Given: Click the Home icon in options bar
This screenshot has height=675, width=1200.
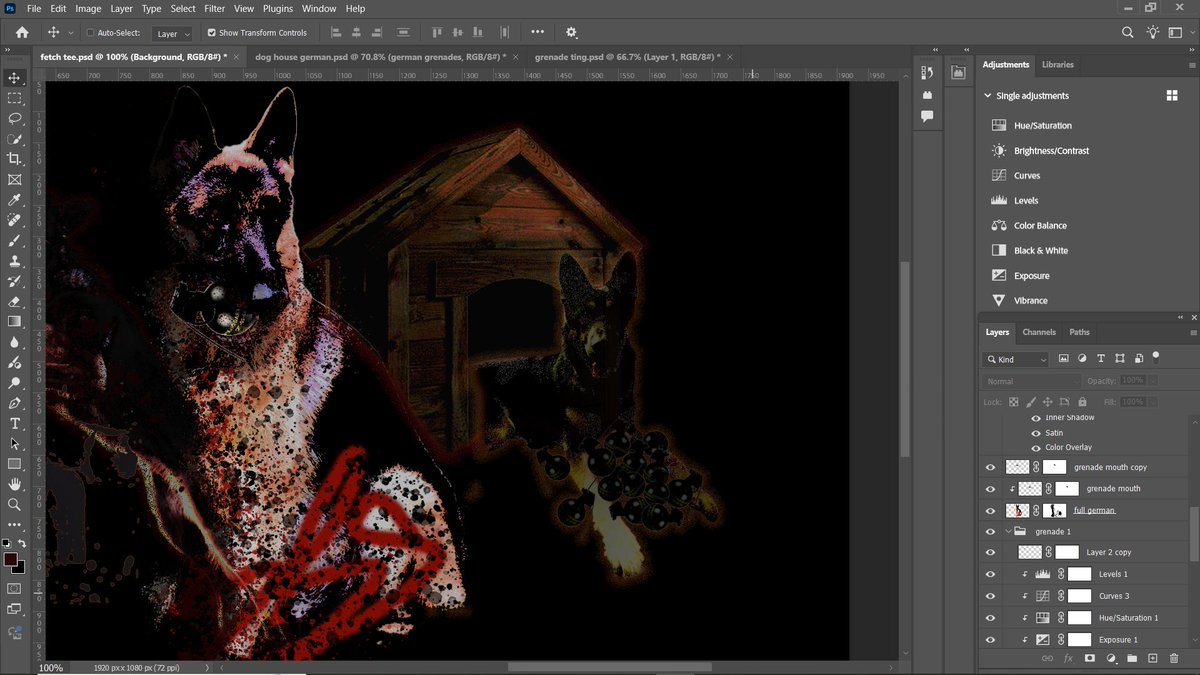Looking at the screenshot, I should 22,32.
